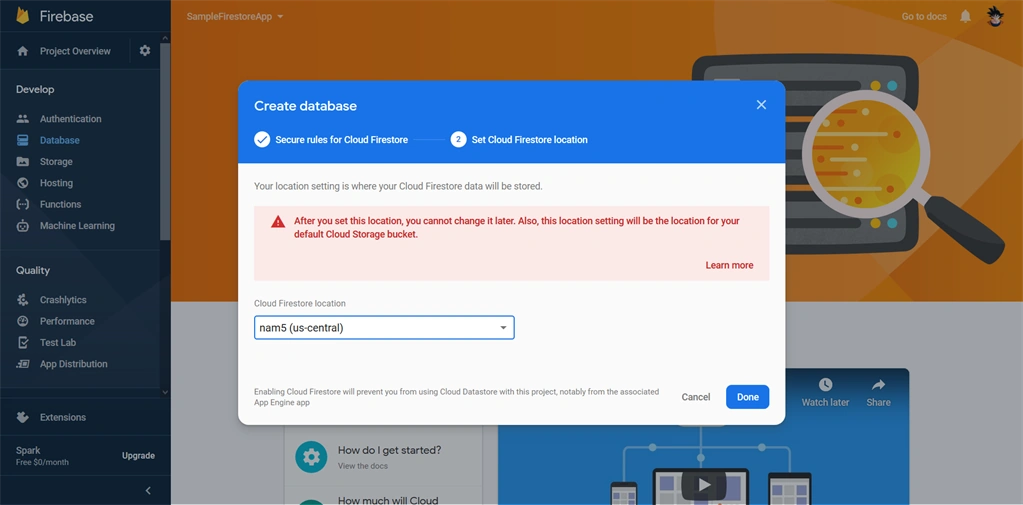Image resolution: width=1023 pixels, height=505 pixels.
Task: Click the Quality section heading
Action: (x=33, y=270)
